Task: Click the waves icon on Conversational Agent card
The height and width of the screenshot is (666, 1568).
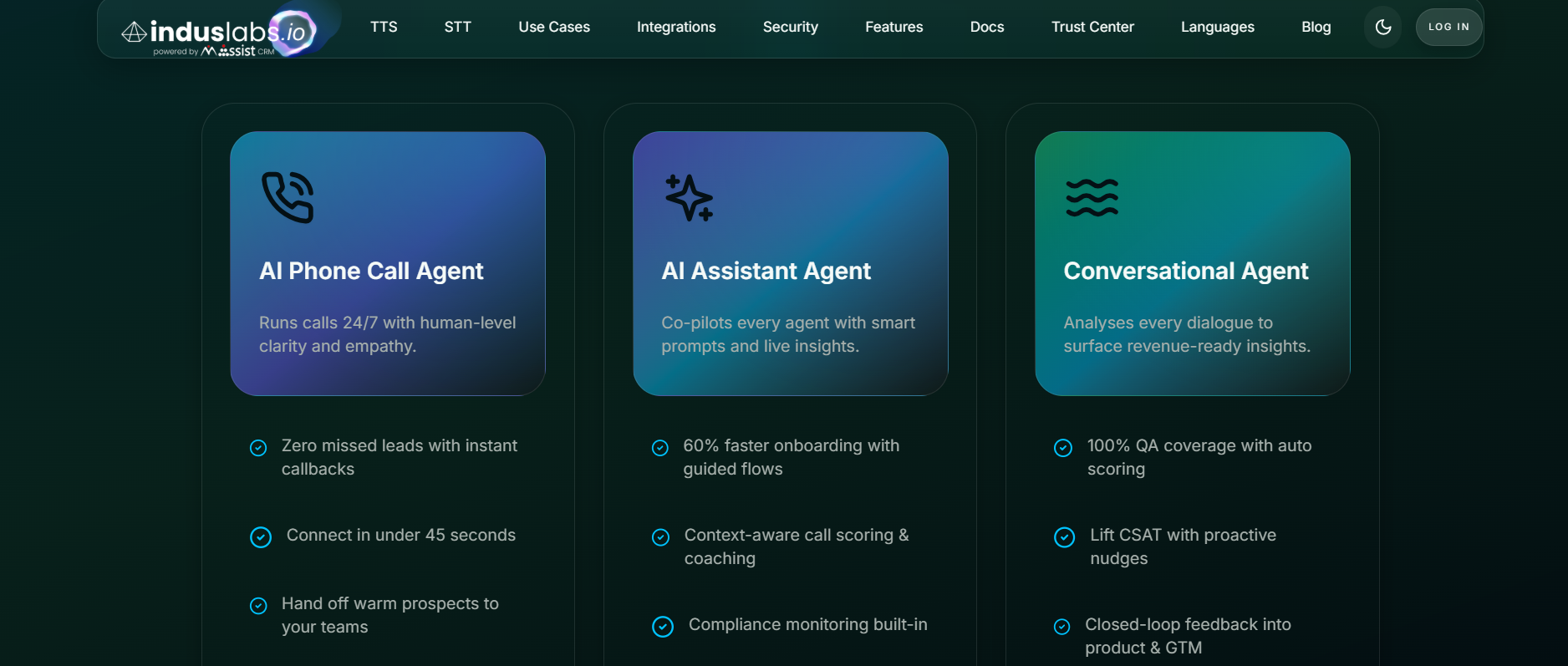Action: (x=1092, y=198)
